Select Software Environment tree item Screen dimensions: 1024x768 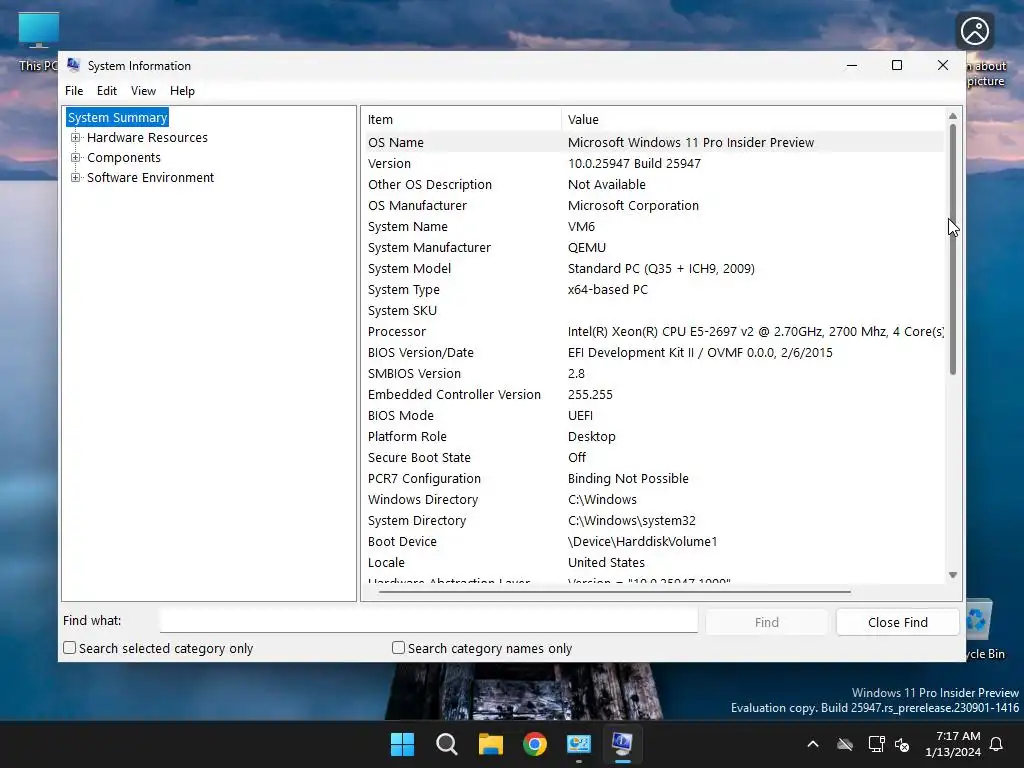coord(150,178)
